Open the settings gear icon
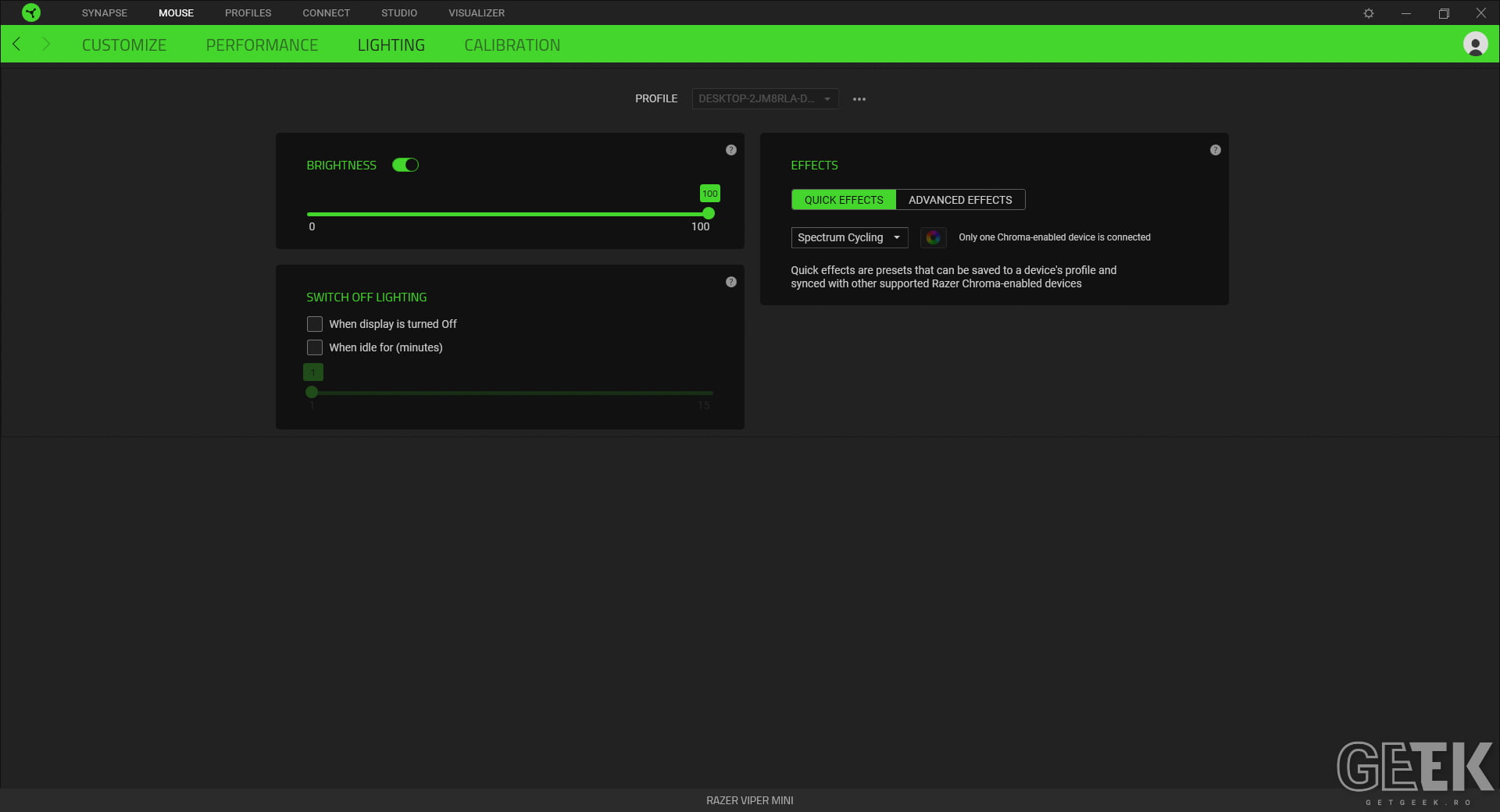Screen dimensions: 1500x812 [1369, 13]
